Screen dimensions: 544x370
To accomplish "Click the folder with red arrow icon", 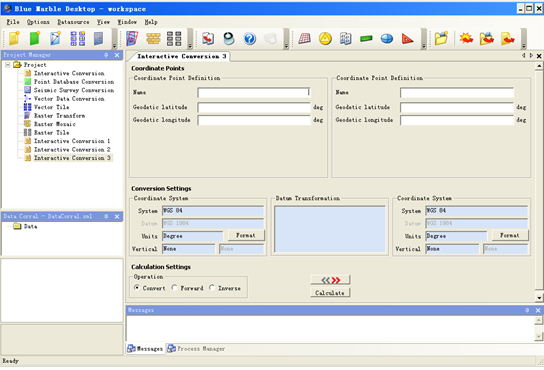I will [x=487, y=38].
